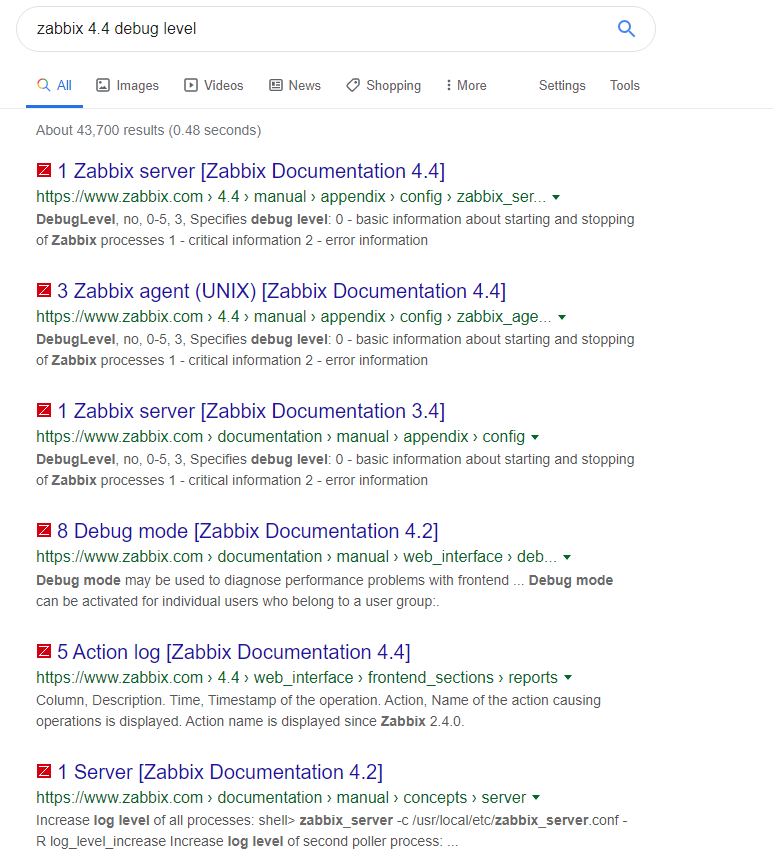The height and width of the screenshot is (864, 773).
Task: Click the Zabbix favicon beside Action log result
Action: [x=44, y=651]
